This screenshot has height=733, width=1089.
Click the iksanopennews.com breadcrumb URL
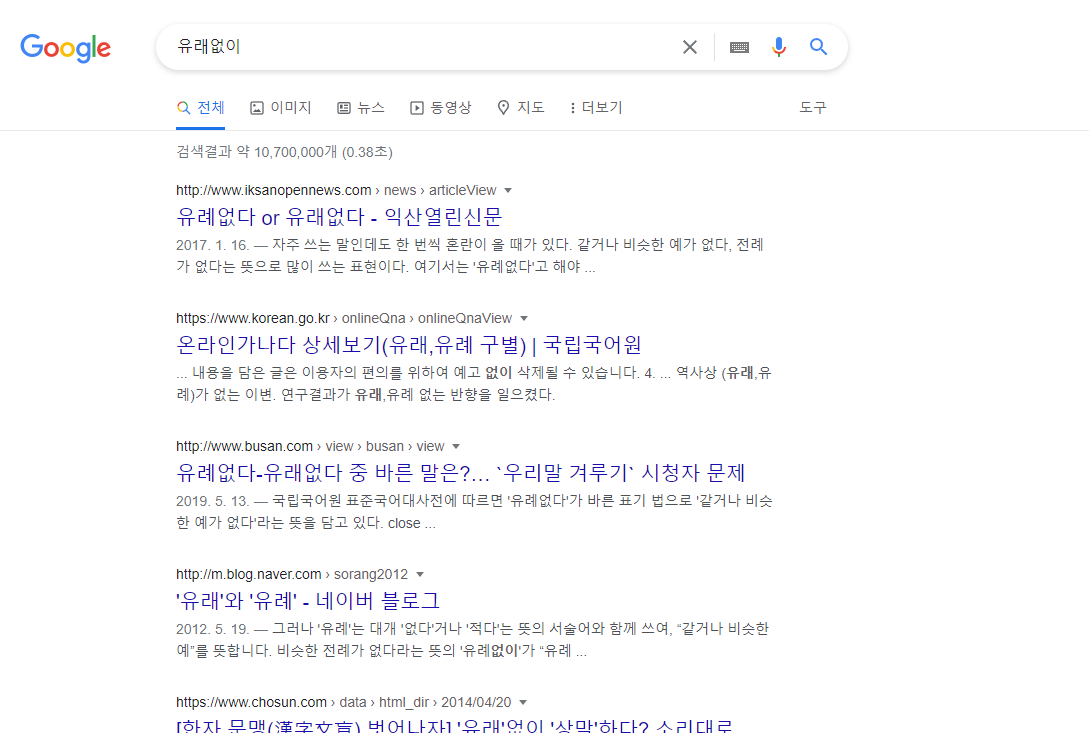click(x=336, y=190)
